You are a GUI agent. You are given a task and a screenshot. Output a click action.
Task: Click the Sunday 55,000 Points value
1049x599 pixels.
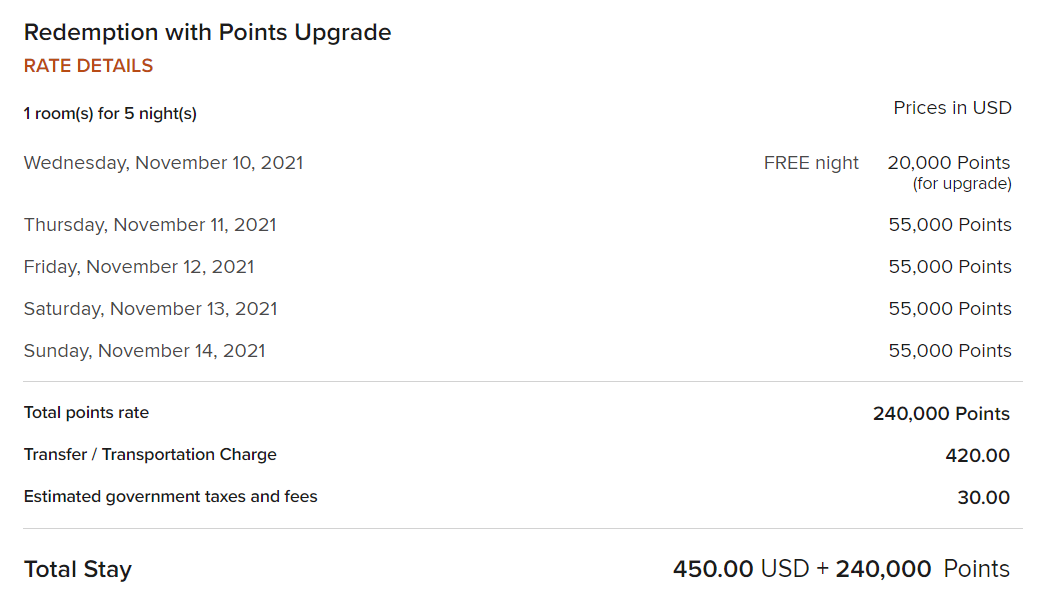coord(950,351)
